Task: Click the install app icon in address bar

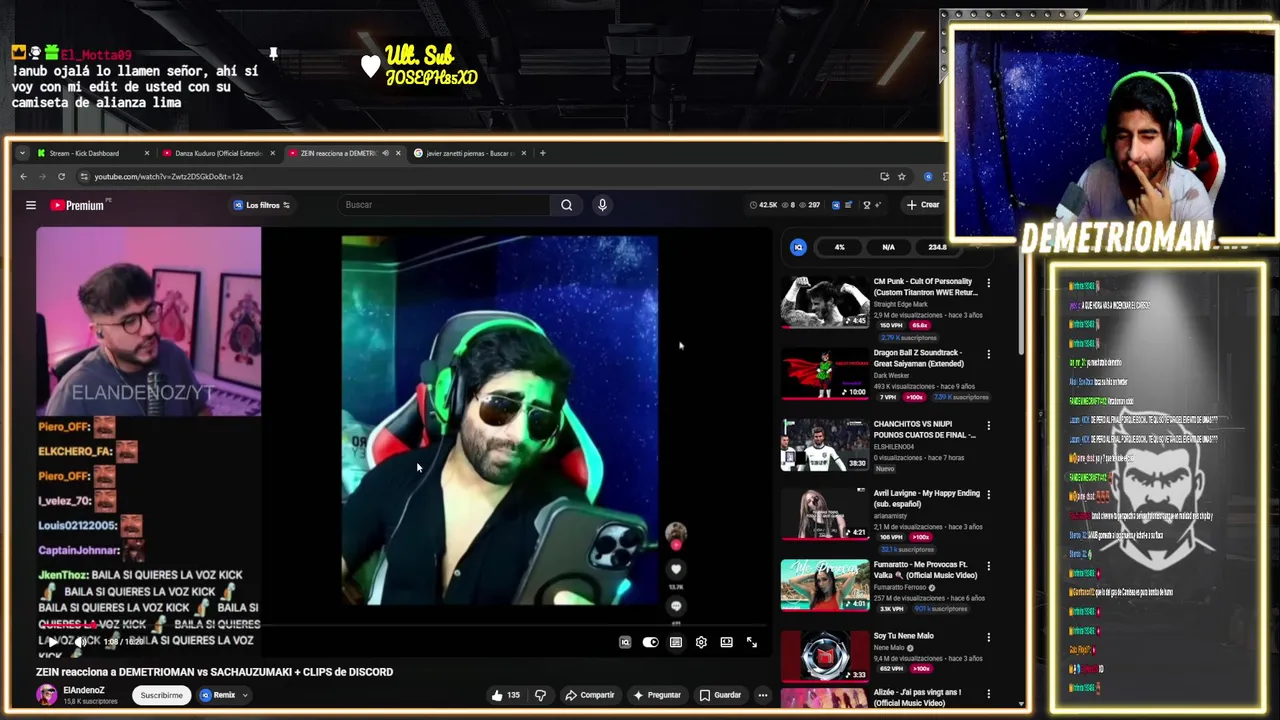Action: [884, 177]
